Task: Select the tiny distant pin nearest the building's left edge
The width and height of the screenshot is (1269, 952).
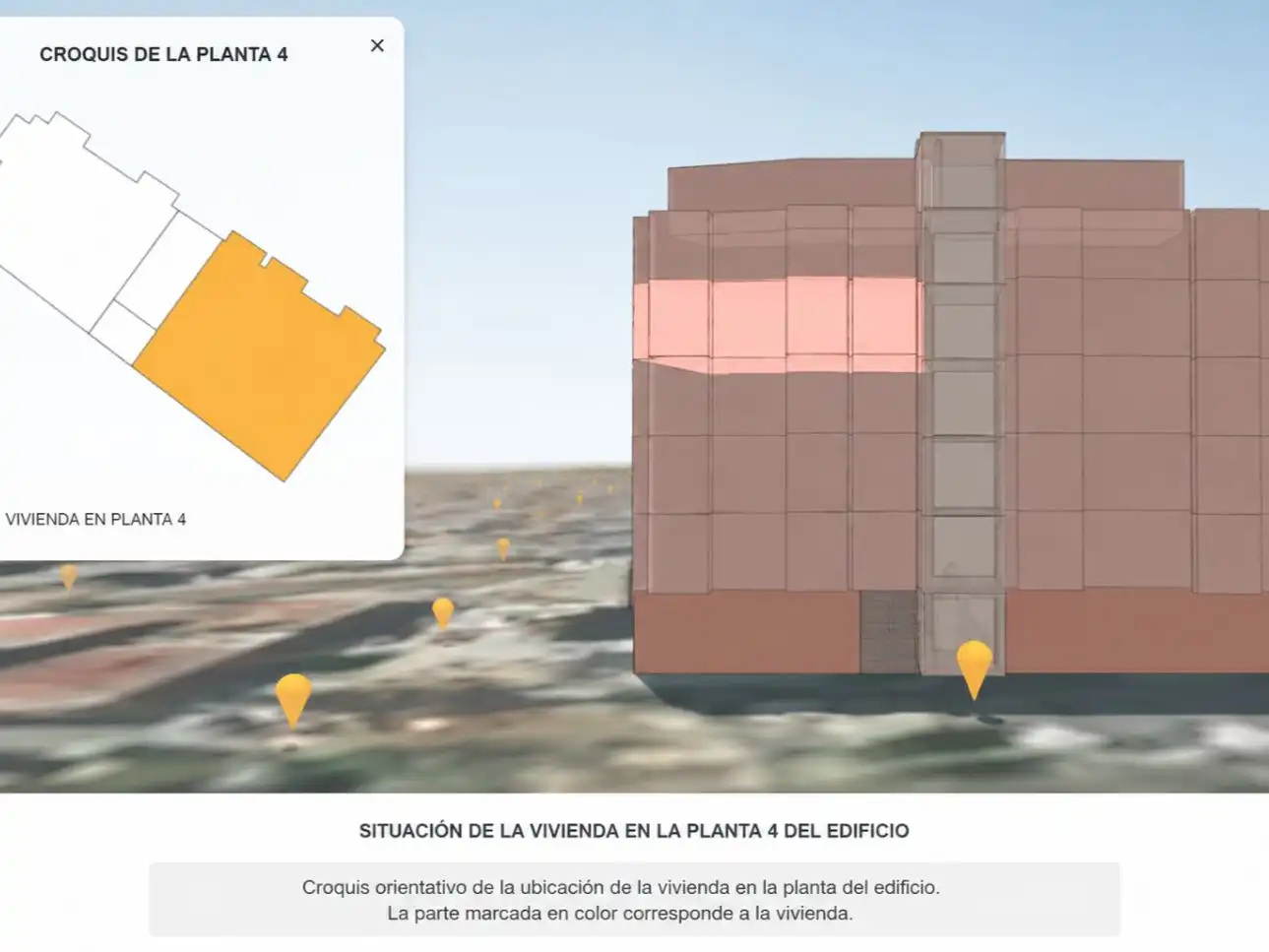Action: coord(609,488)
